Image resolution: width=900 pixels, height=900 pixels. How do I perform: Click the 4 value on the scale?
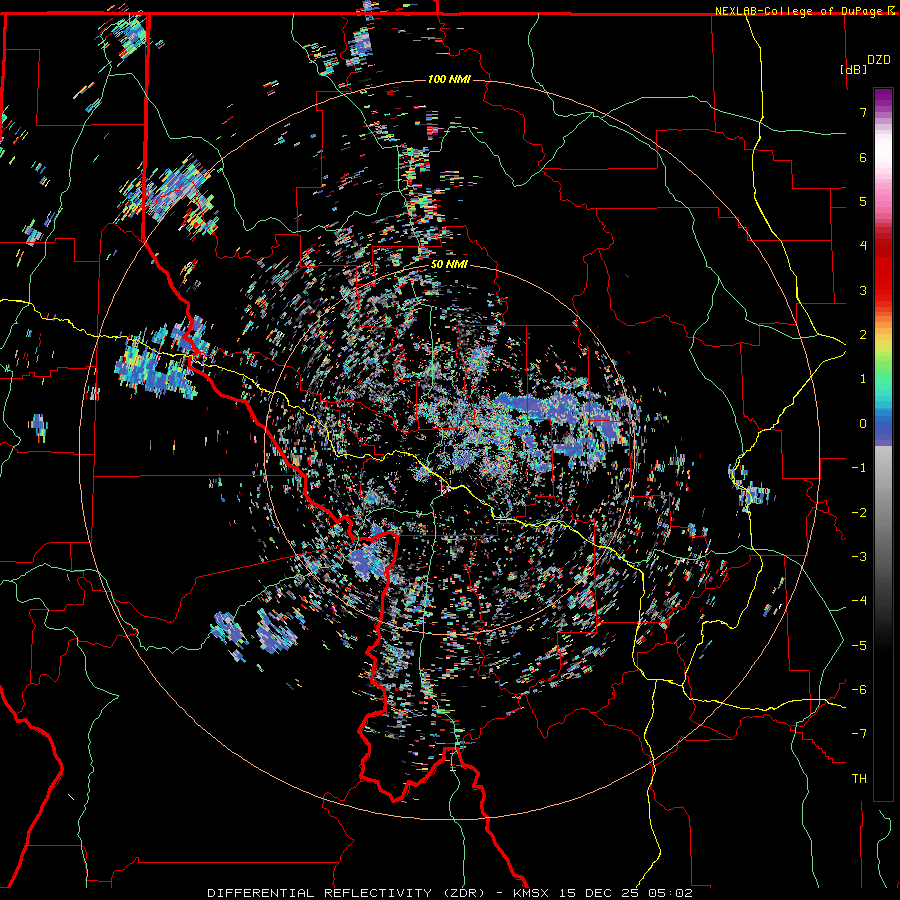click(863, 246)
